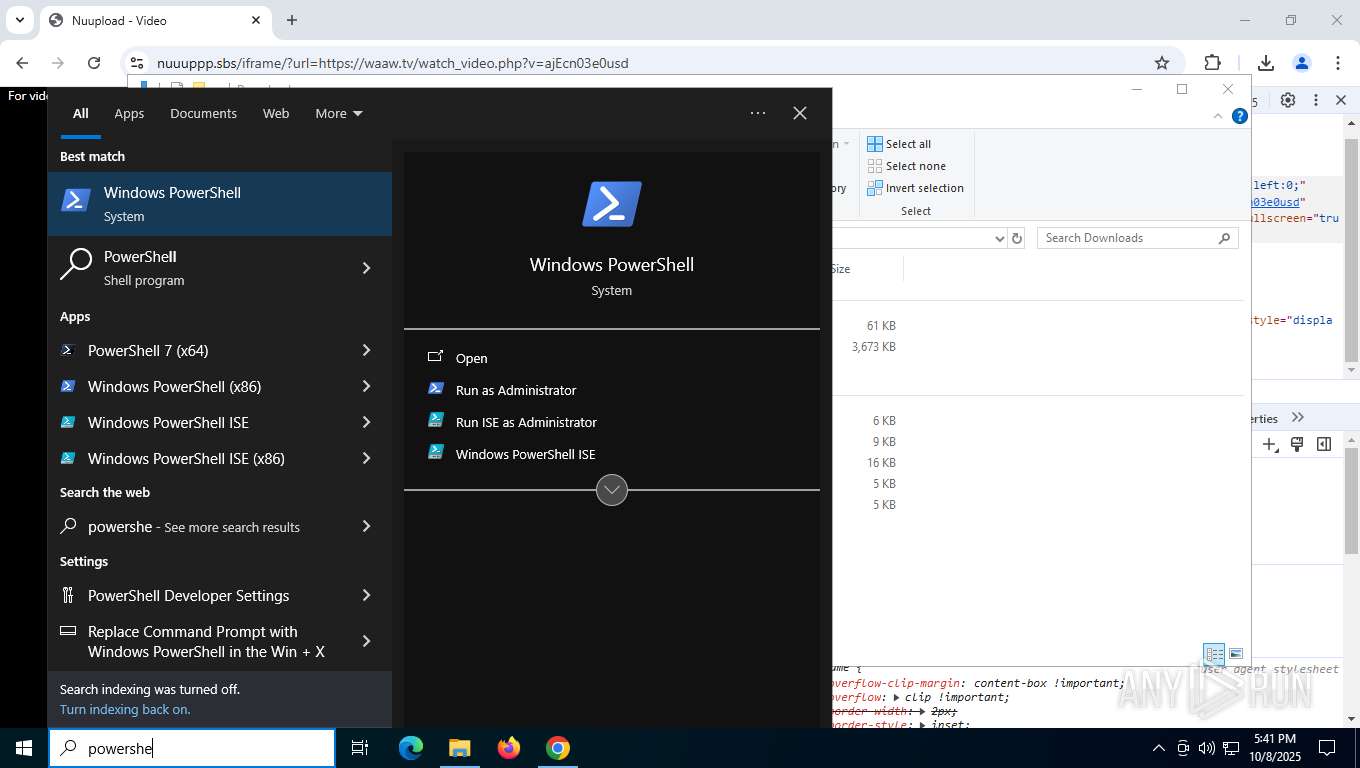Open Chrome profile menu
The height and width of the screenshot is (768, 1360).
(x=1302, y=63)
